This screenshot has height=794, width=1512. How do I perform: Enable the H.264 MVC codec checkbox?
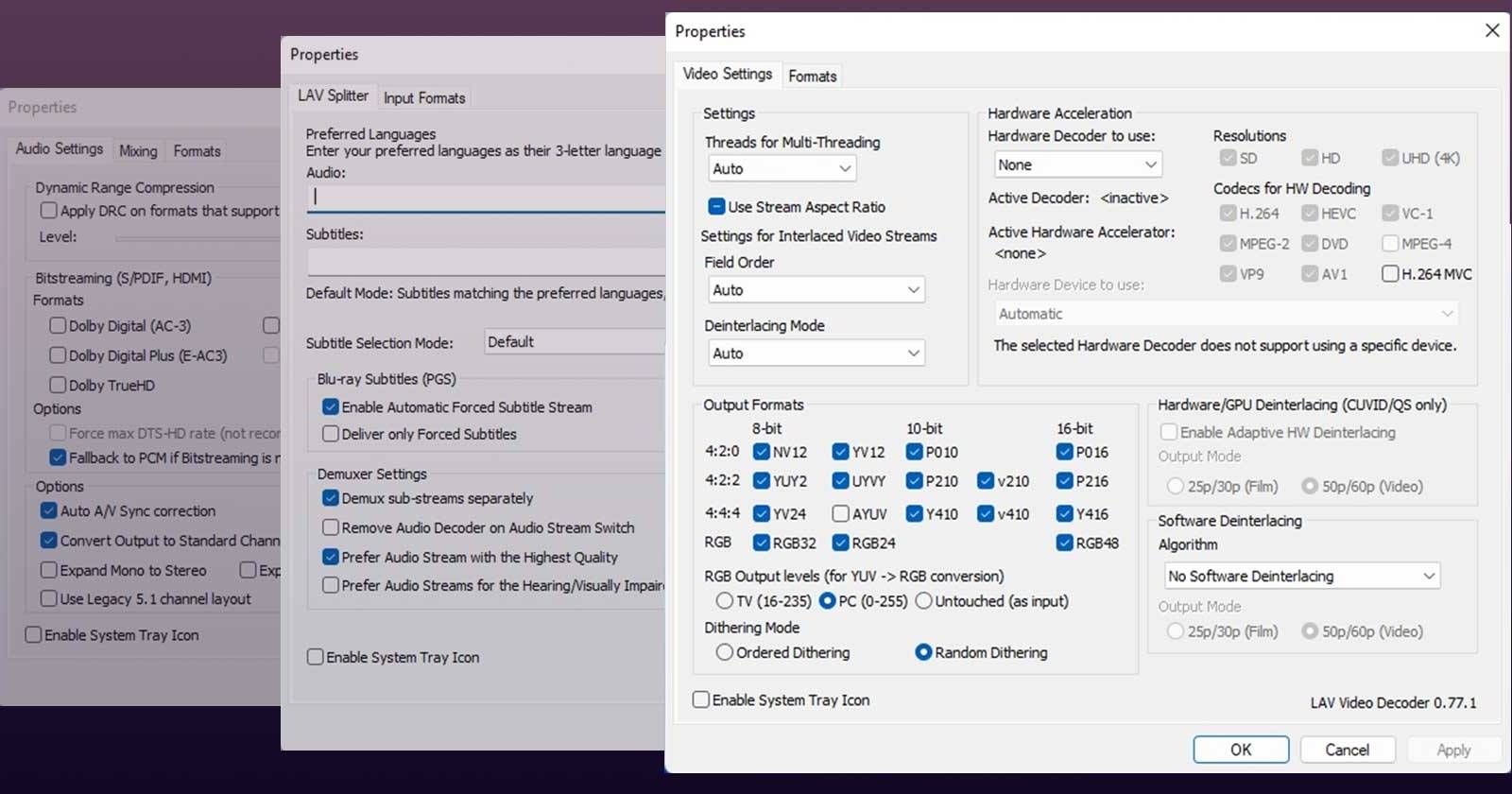click(x=1390, y=273)
